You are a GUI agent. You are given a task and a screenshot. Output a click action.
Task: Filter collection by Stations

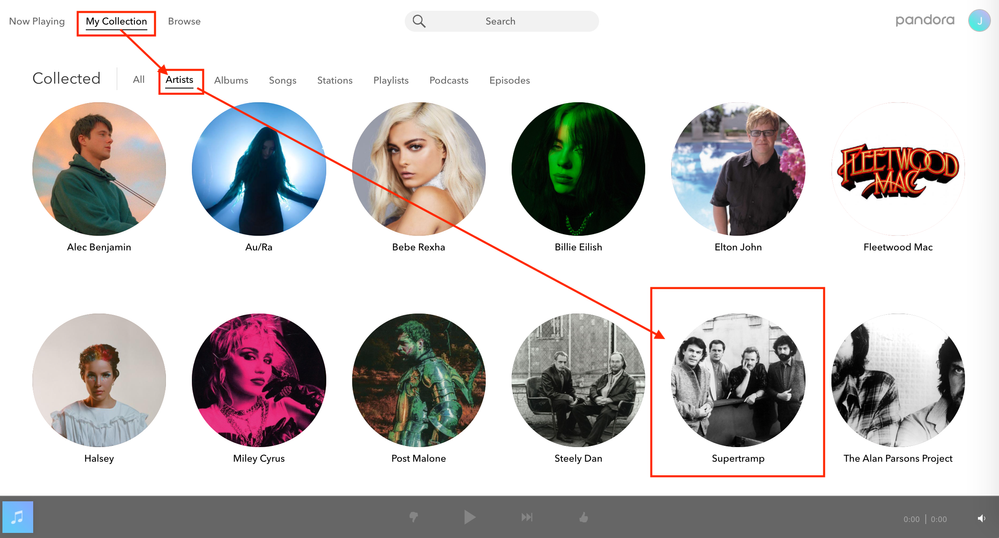point(334,80)
